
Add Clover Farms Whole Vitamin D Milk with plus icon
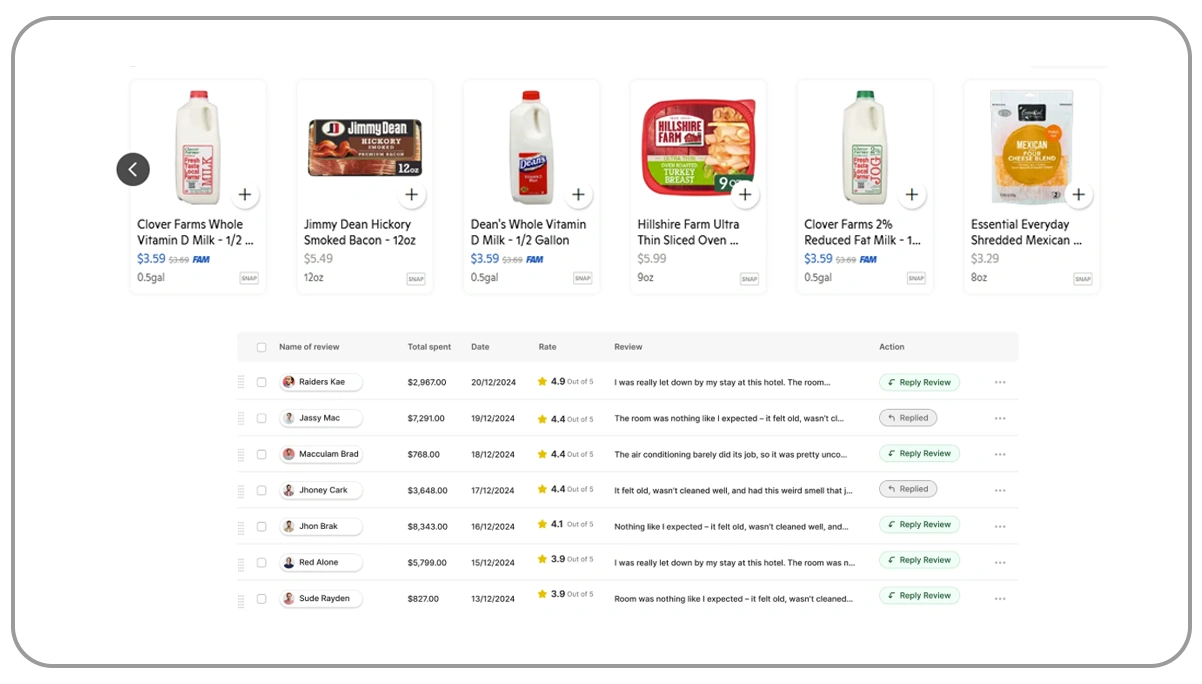coord(245,195)
